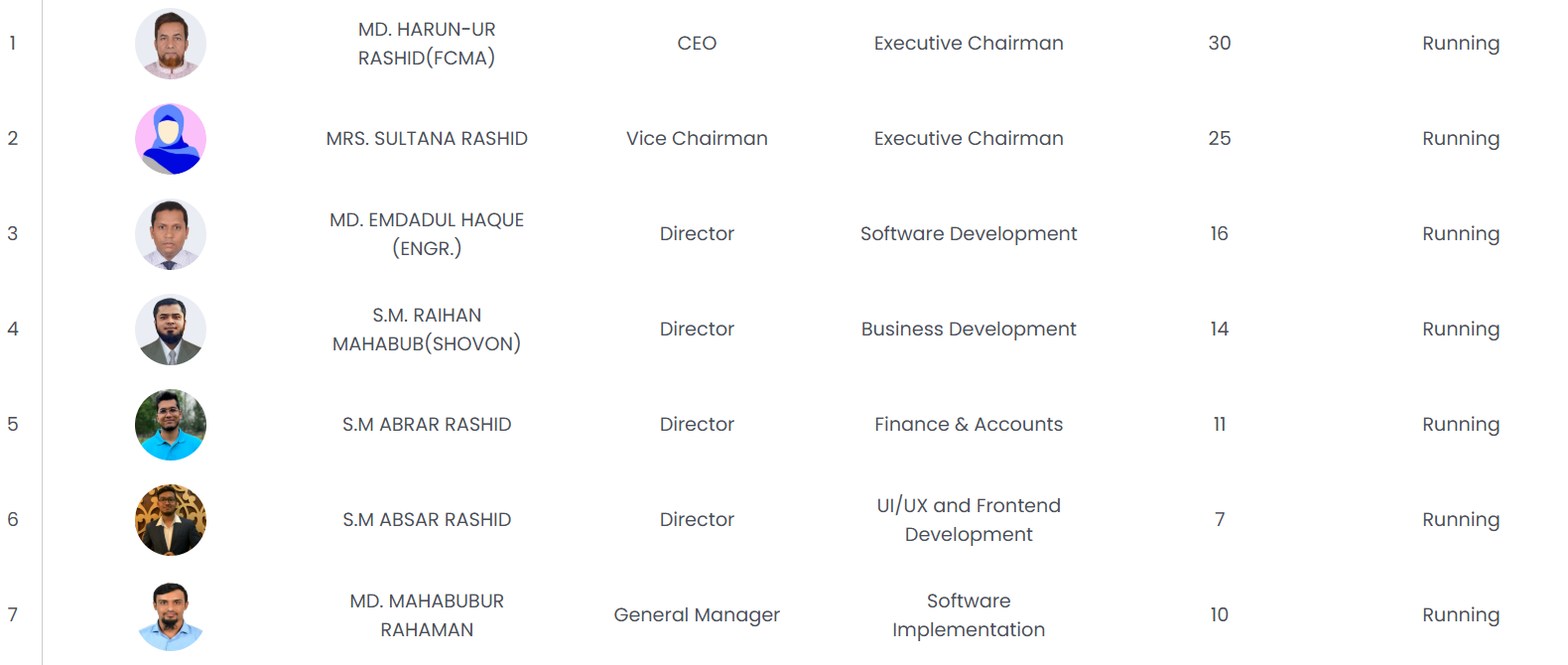Click the name S.M. RAIHAN MAHABUB(SHOVON)

tap(427, 330)
